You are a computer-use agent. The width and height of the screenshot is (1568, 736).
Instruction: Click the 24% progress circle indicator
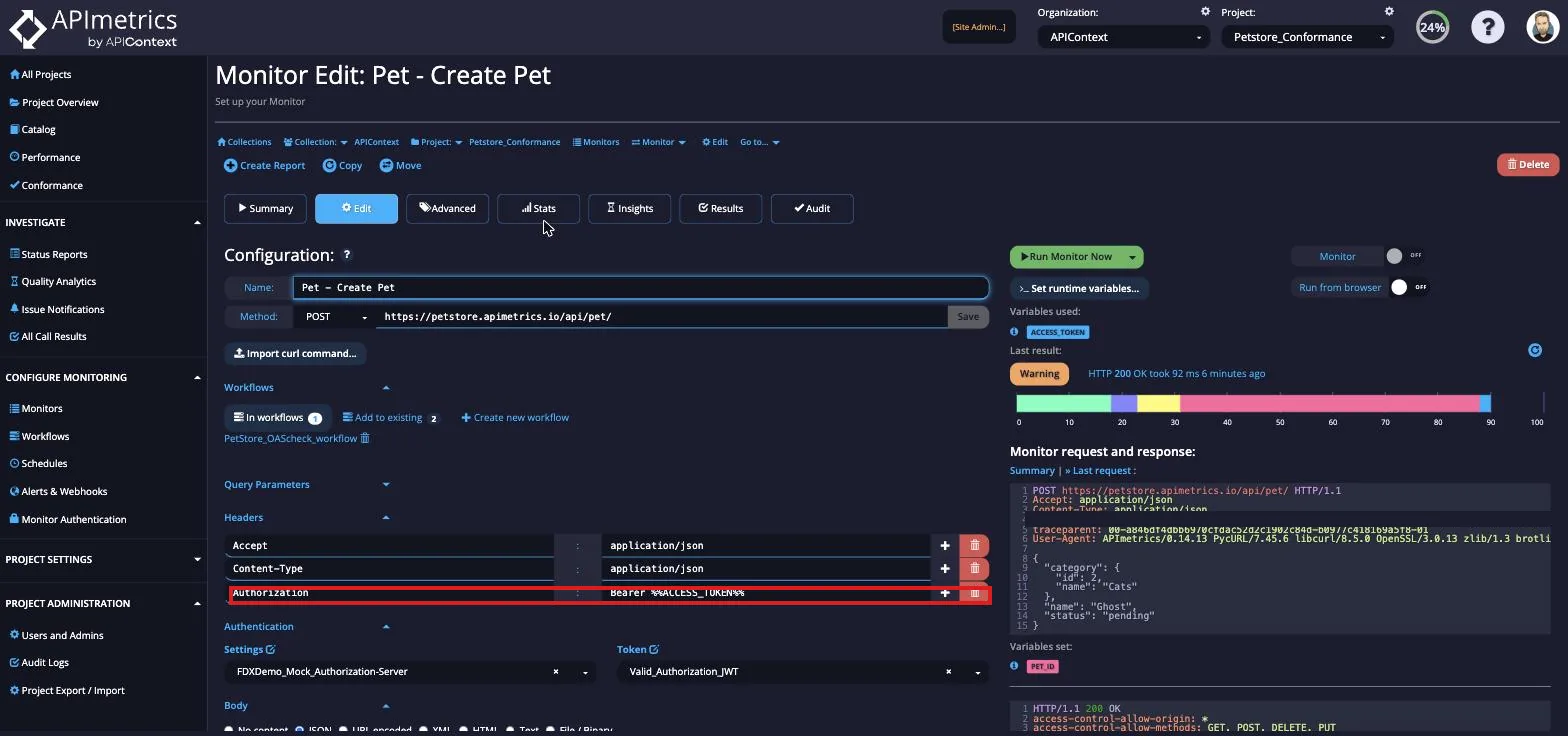[1432, 27]
